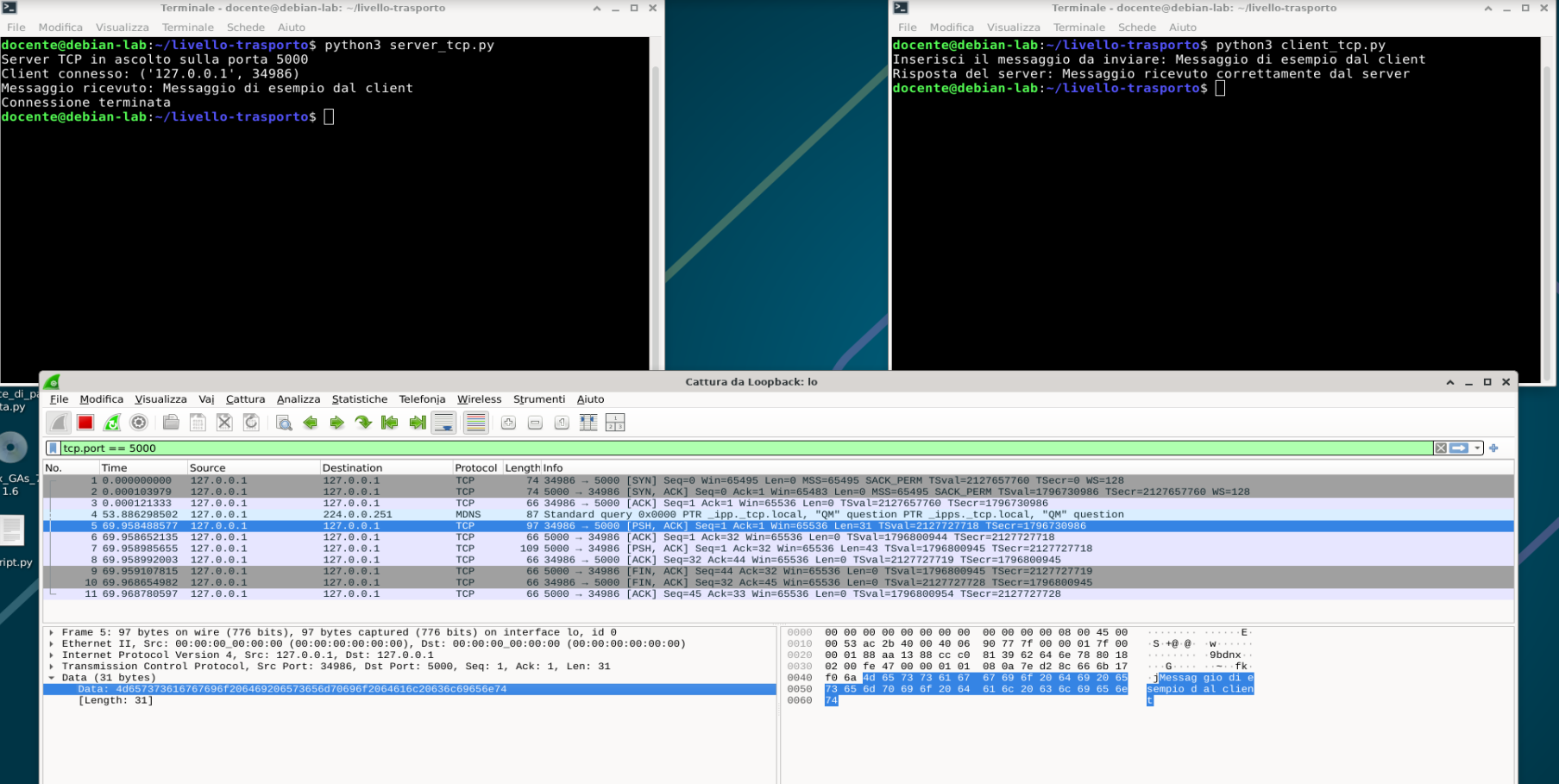Image resolution: width=1559 pixels, height=784 pixels.
Task: Sort packets by Source column header
Action: (x=254, y=467)
